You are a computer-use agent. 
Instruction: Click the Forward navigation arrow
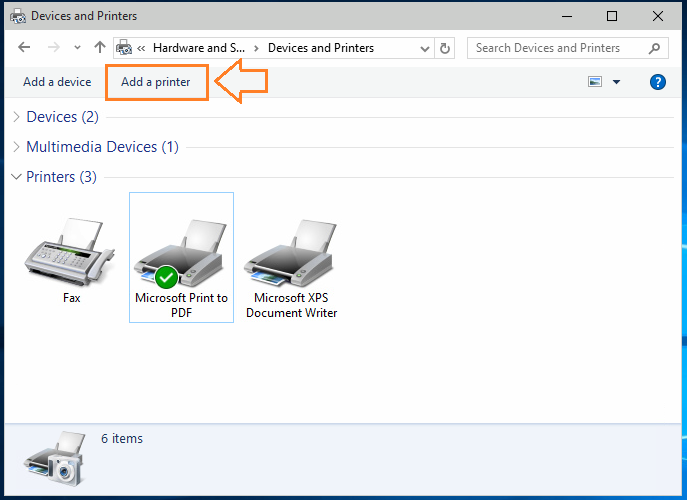(x=53, y=47)
